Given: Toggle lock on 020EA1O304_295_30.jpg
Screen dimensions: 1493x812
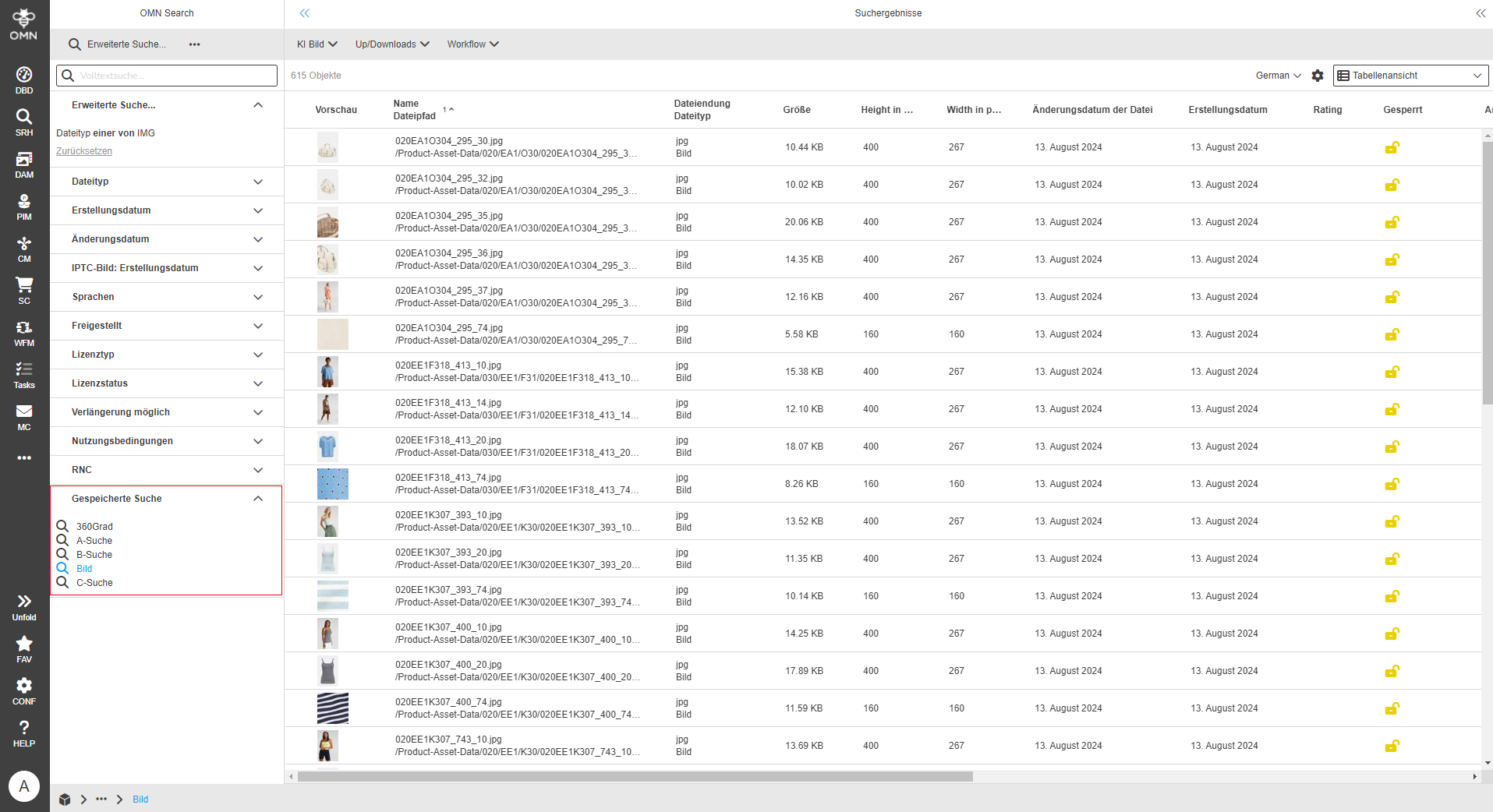Looking at the screenshot, I should pos(1392,147).
